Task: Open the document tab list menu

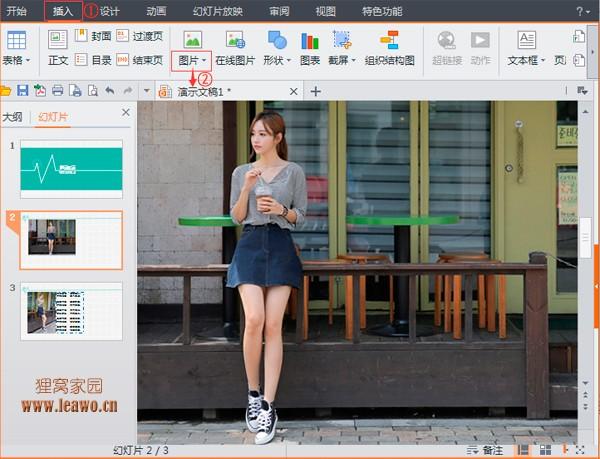Action: coord(582,91)
